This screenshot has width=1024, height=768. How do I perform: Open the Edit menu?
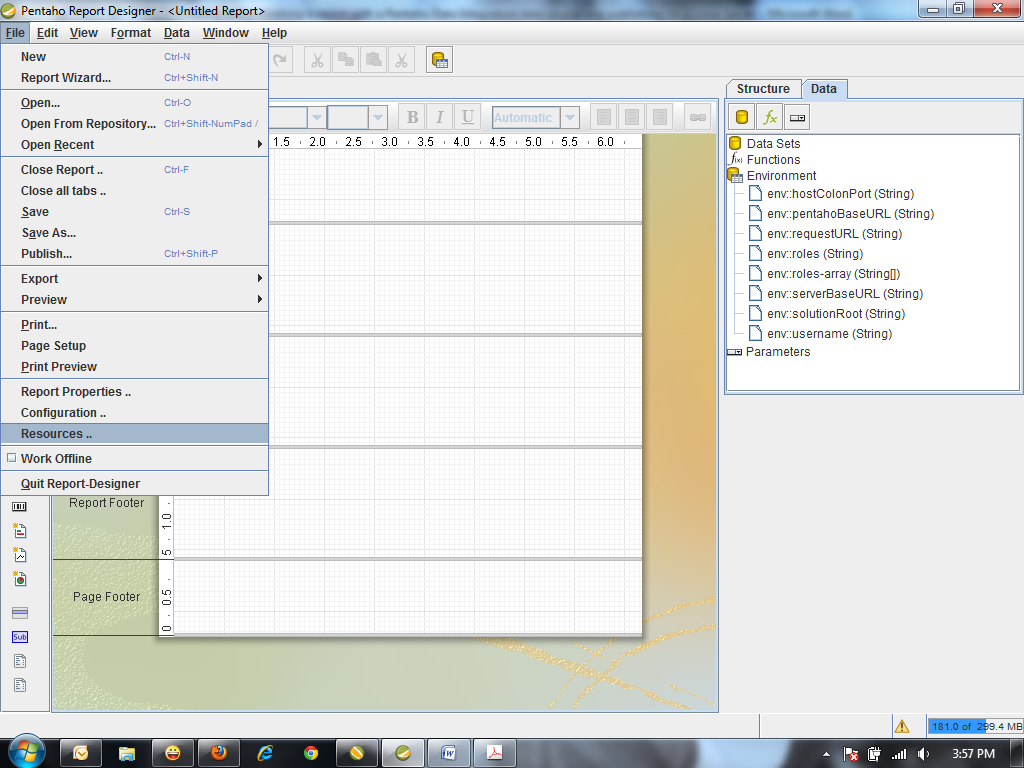[47, 33]
